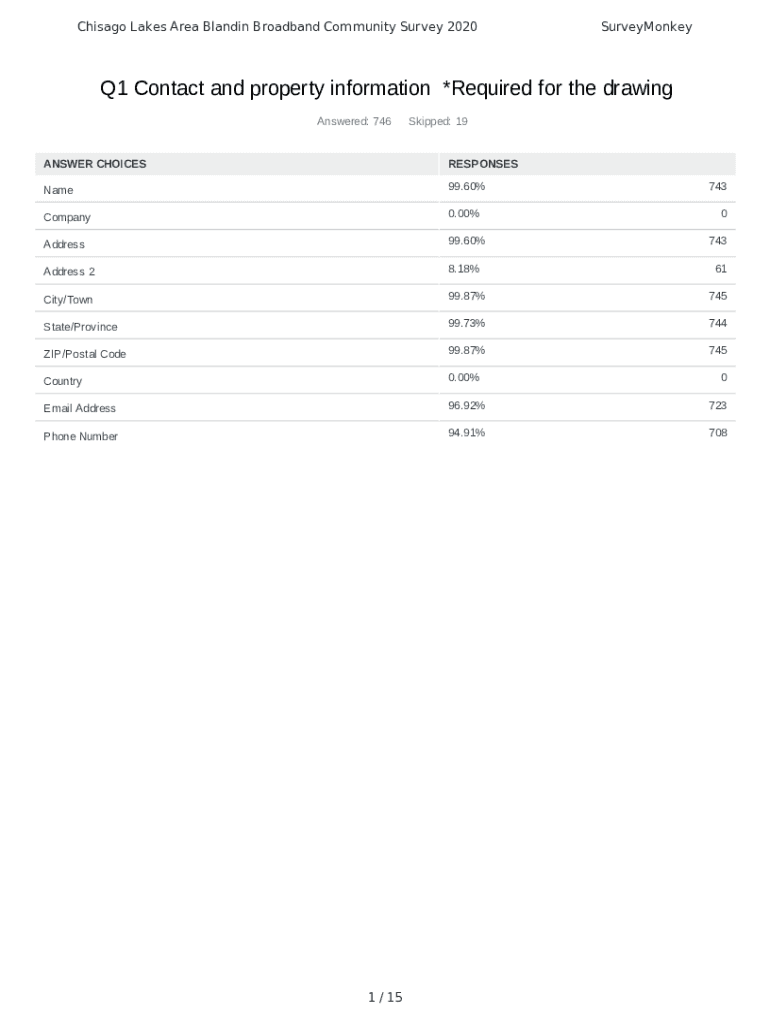Screen dimensions: 770x1024
Task: Click the Phone Number row label
Action: [x=80, y=436]
